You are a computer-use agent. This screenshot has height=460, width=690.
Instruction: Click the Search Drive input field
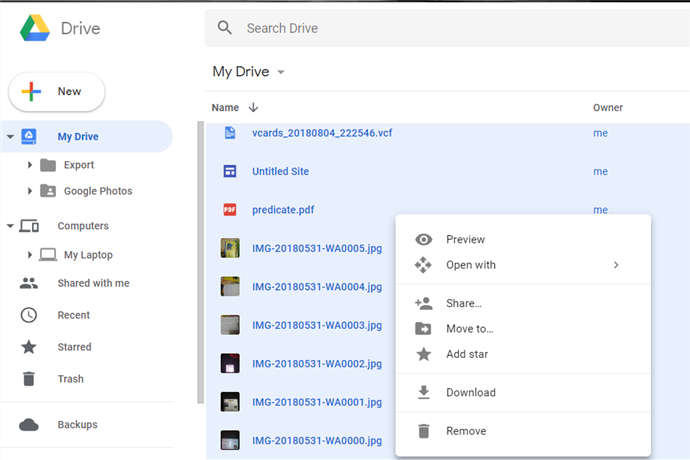pos(440,28)
